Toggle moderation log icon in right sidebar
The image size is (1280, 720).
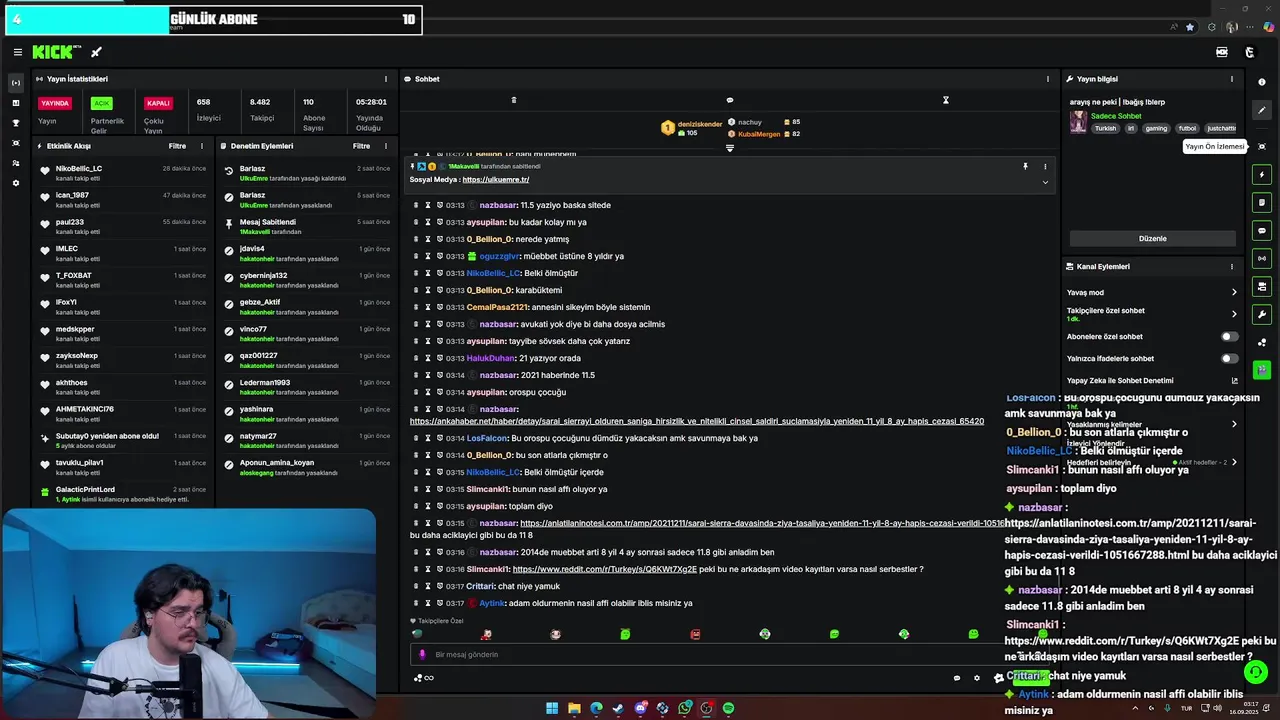(x=1262, y=203)
